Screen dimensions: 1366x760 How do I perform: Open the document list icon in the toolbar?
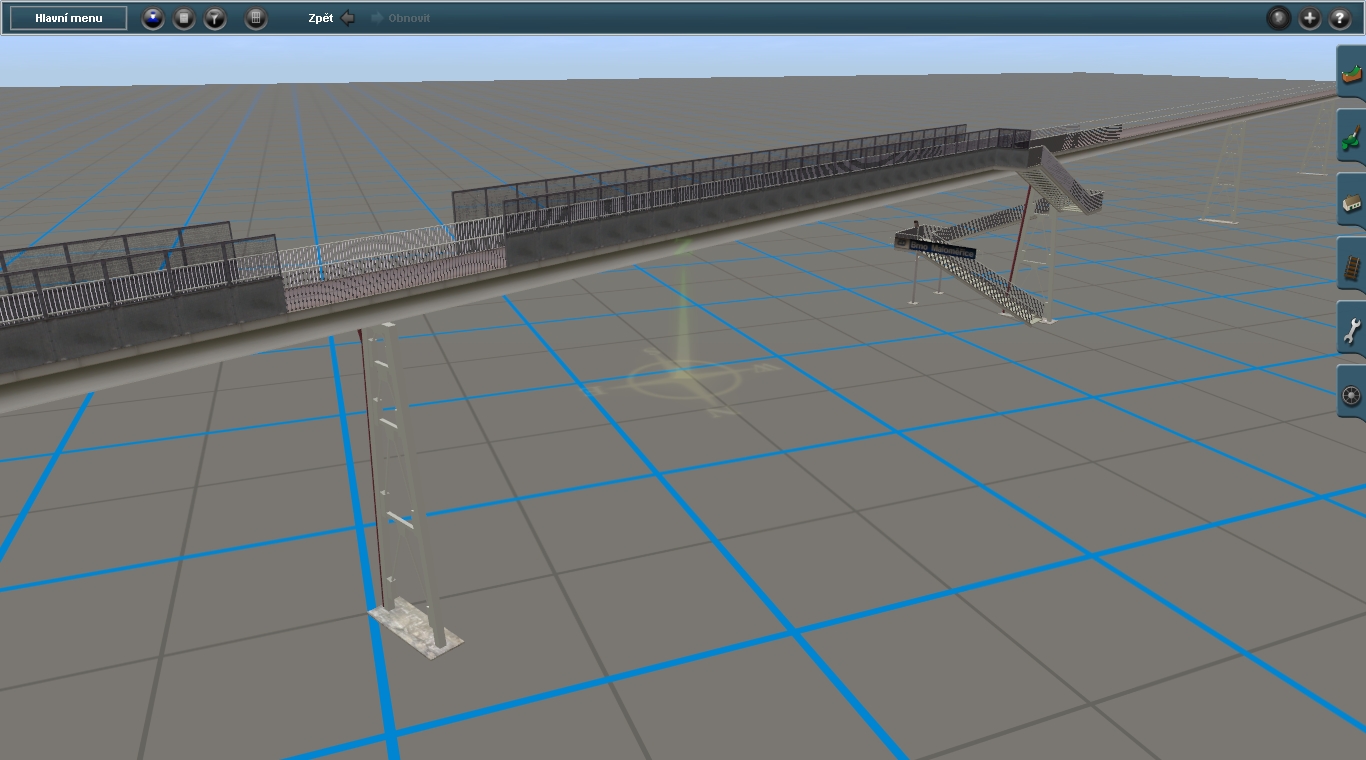184,18
